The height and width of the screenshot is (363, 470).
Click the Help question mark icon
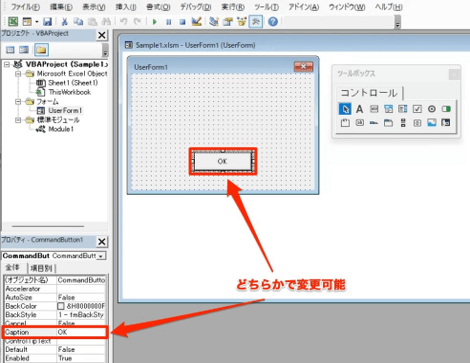[273, 22]
